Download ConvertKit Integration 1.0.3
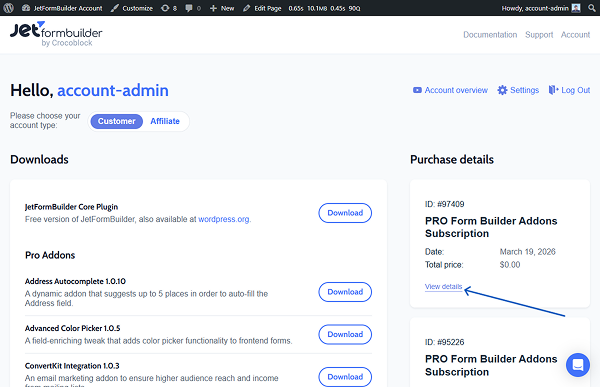The image size is (600, 387). tap(345, 377)
